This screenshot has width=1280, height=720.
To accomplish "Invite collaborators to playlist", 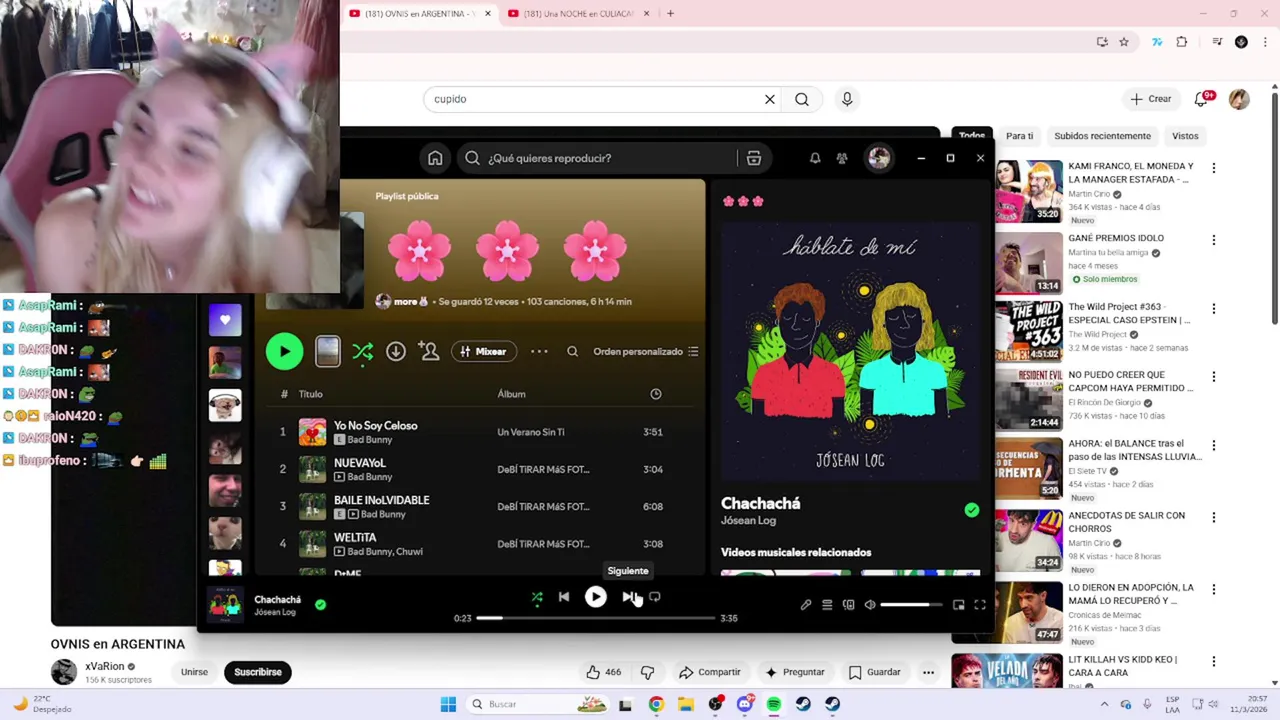I will (429, 351).
